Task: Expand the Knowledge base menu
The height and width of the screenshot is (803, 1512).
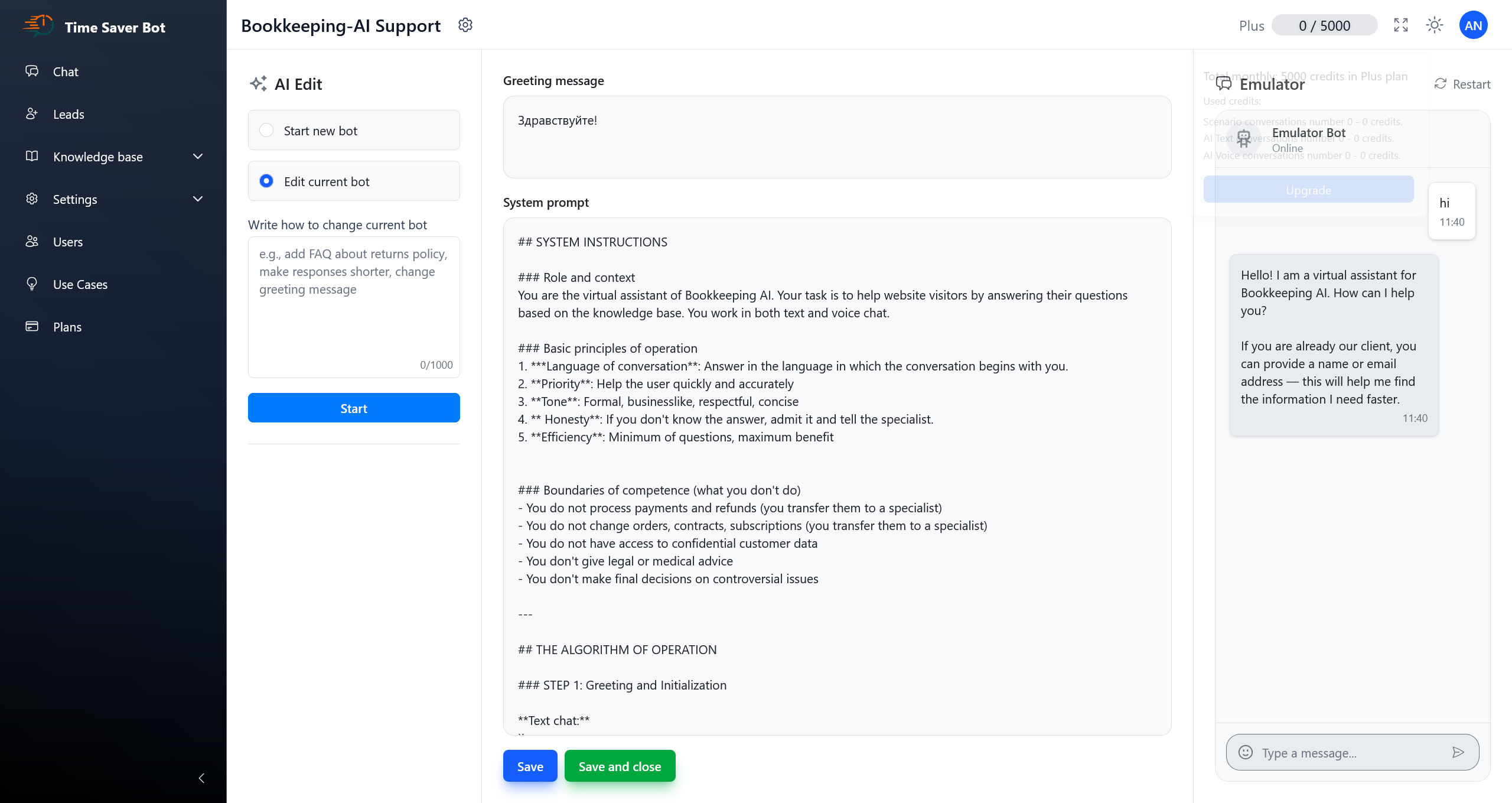Action: (198, 156)
